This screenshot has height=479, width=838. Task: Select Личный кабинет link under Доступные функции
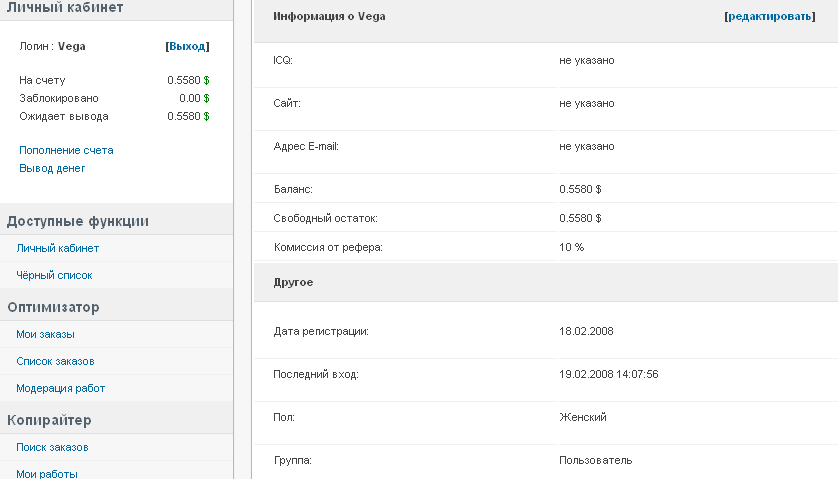pyautogui.click(x=58, y=248)
